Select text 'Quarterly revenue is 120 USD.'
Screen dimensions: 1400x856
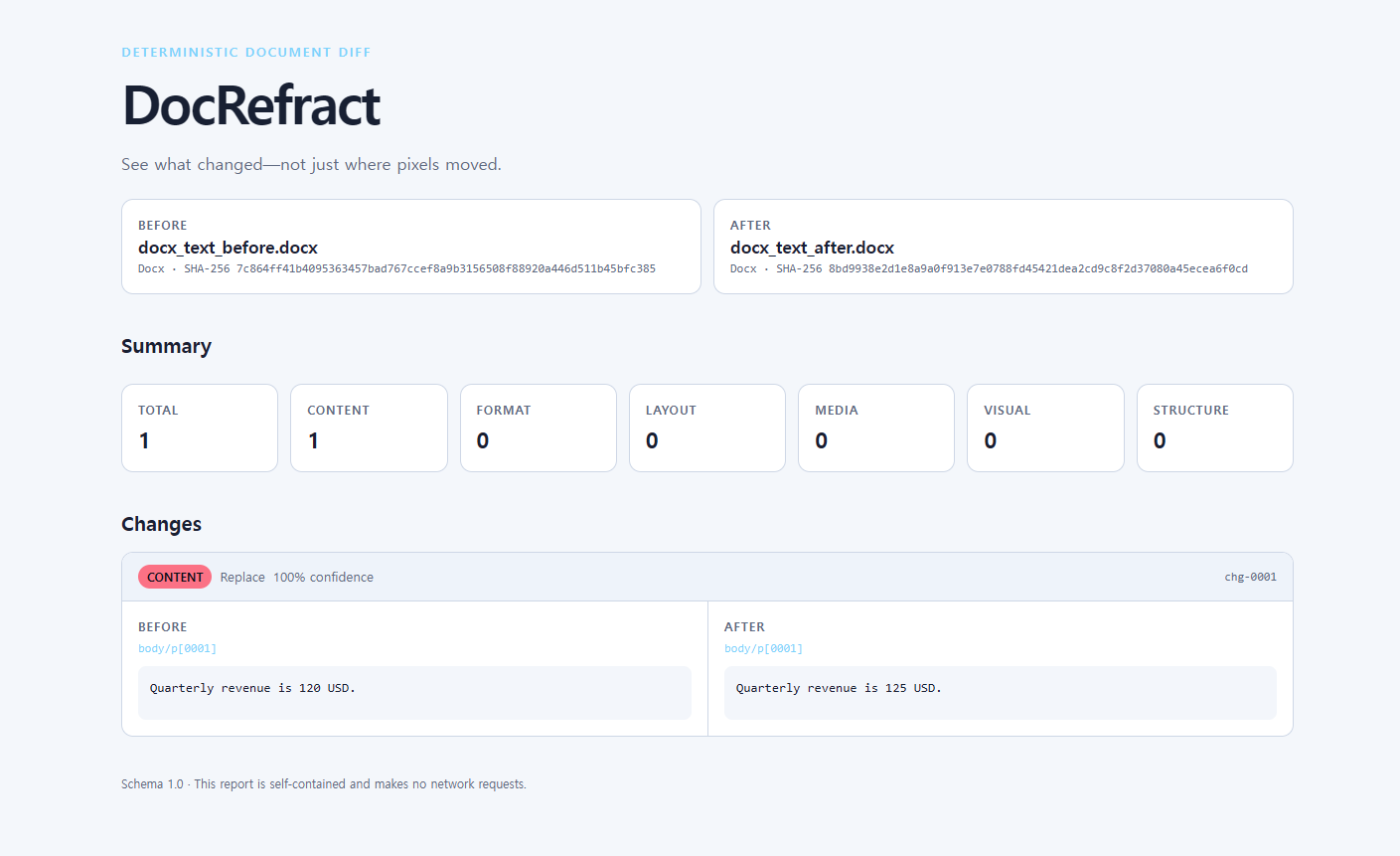point(252,688)
